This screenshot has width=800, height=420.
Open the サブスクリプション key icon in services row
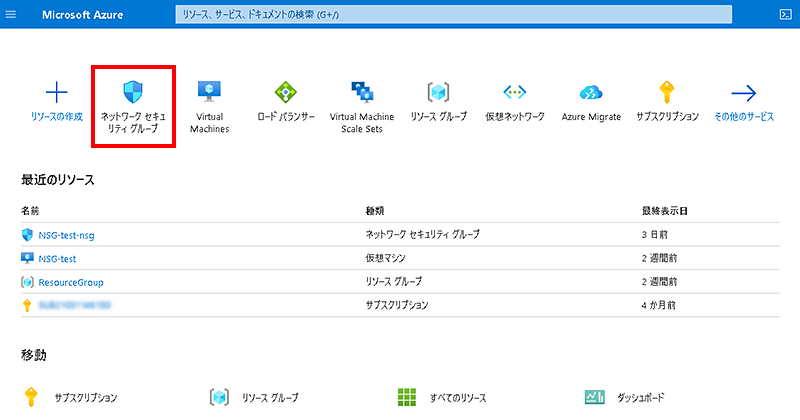pyautogui.click(x=667, y=92)
